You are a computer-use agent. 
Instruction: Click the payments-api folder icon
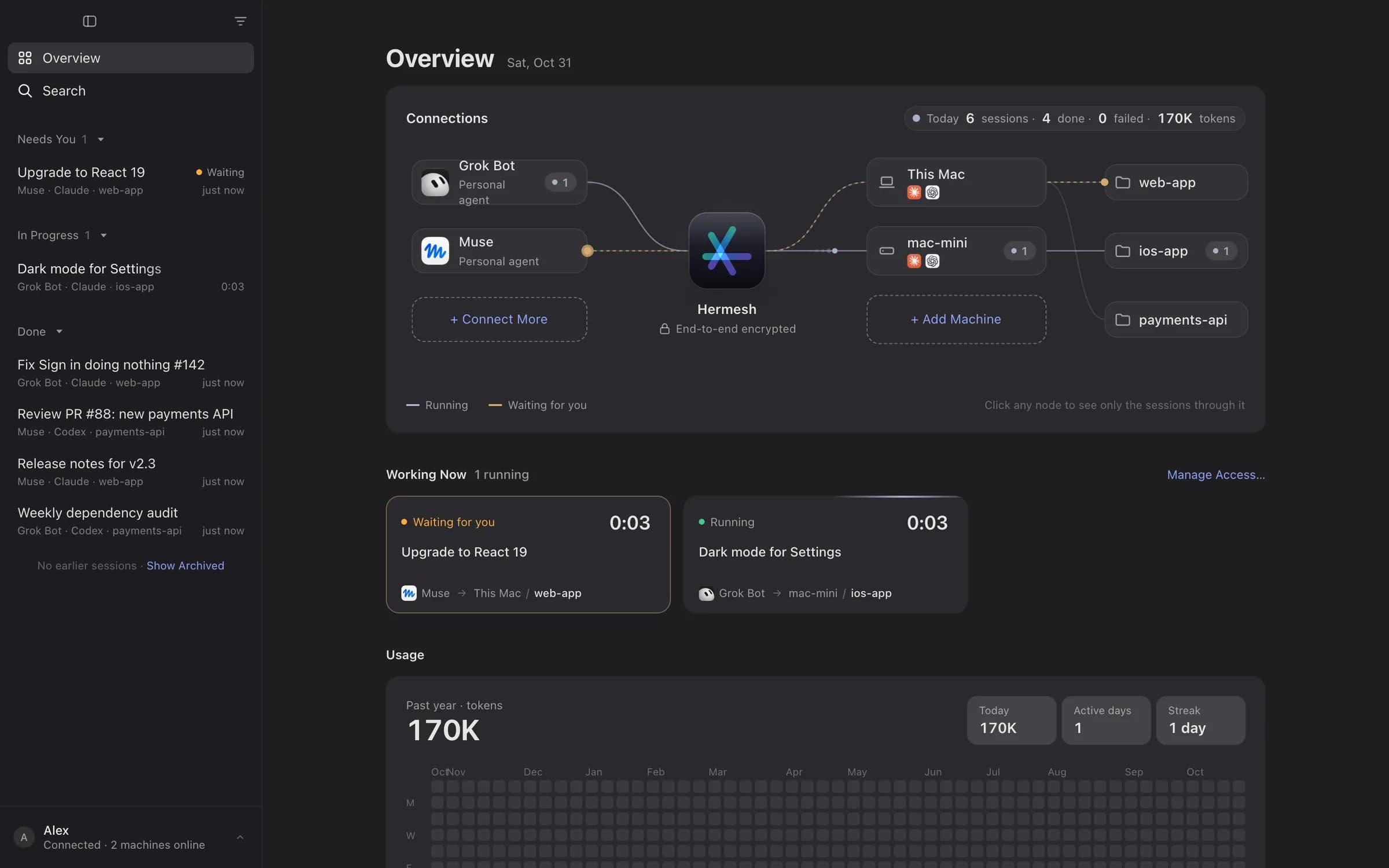tap(1122, 319)
